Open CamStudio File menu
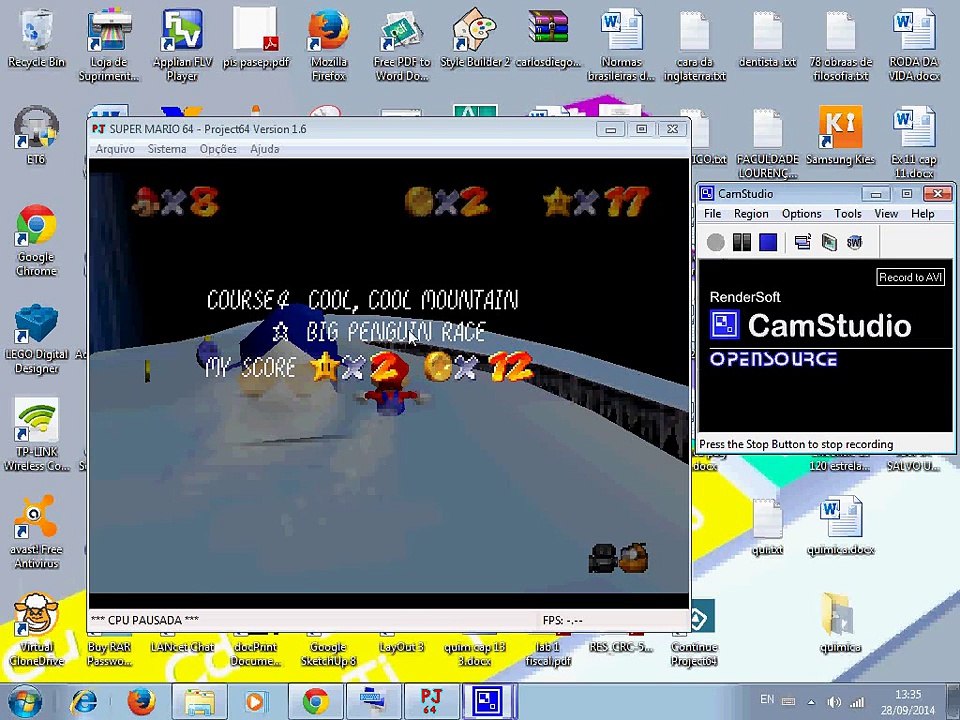This screenshot has width=960, height=720. (712, 214)
